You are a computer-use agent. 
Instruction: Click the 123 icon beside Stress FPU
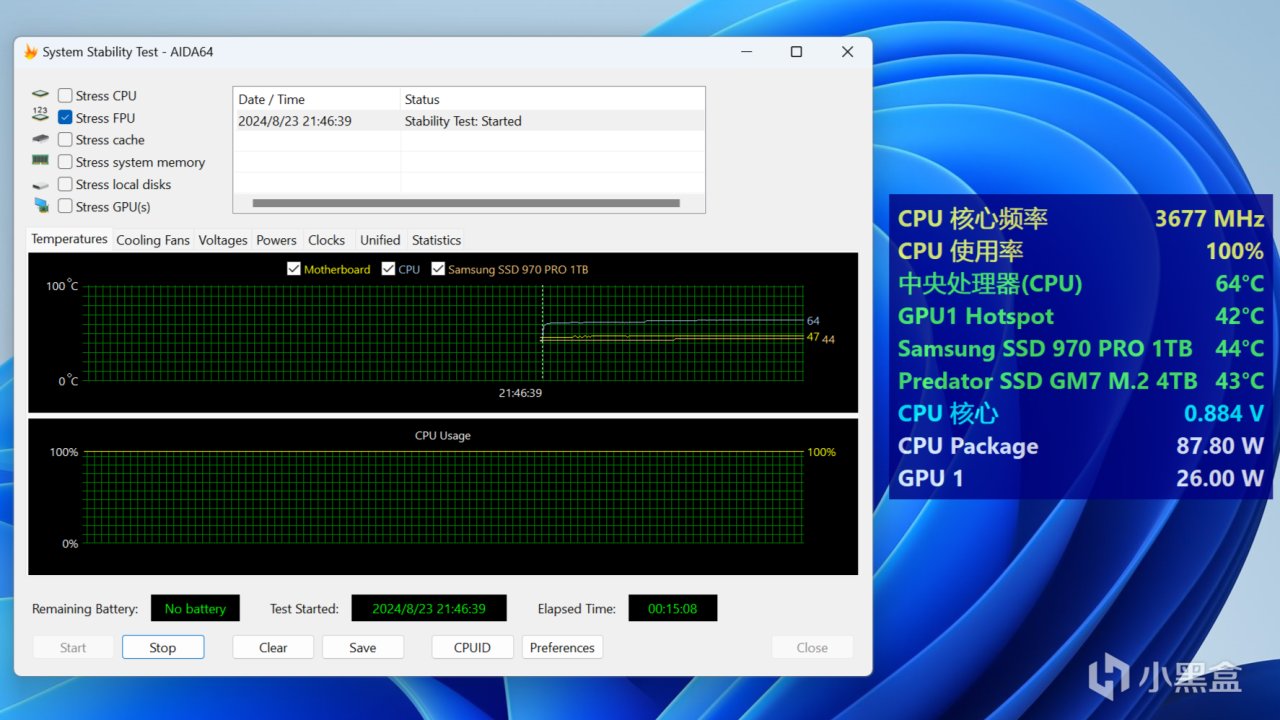pyautogui.click(x=40, y=116)
